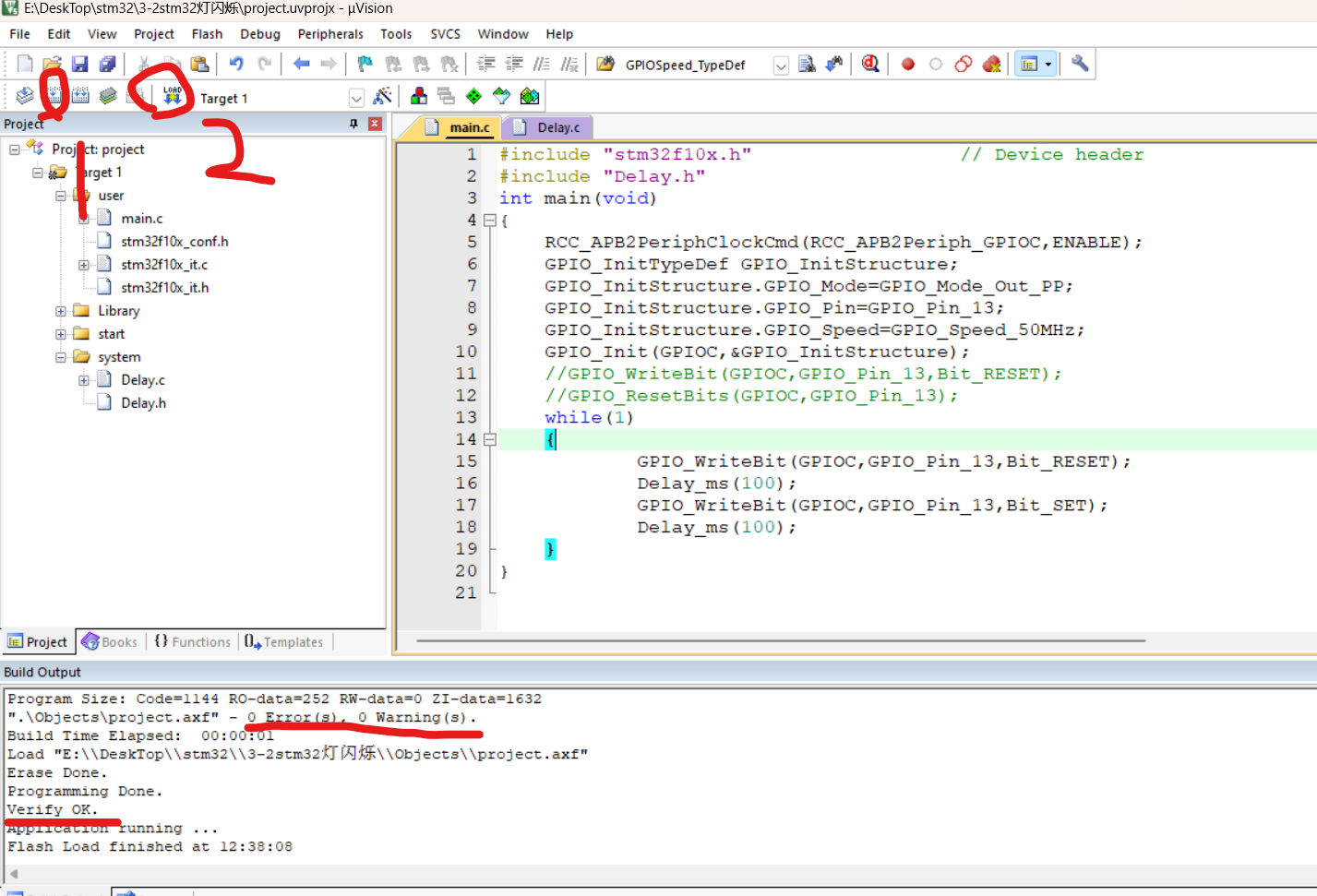This screenshot has width=1317, height=896.
Task: Collapse the system folder
Action: (61, 357)
